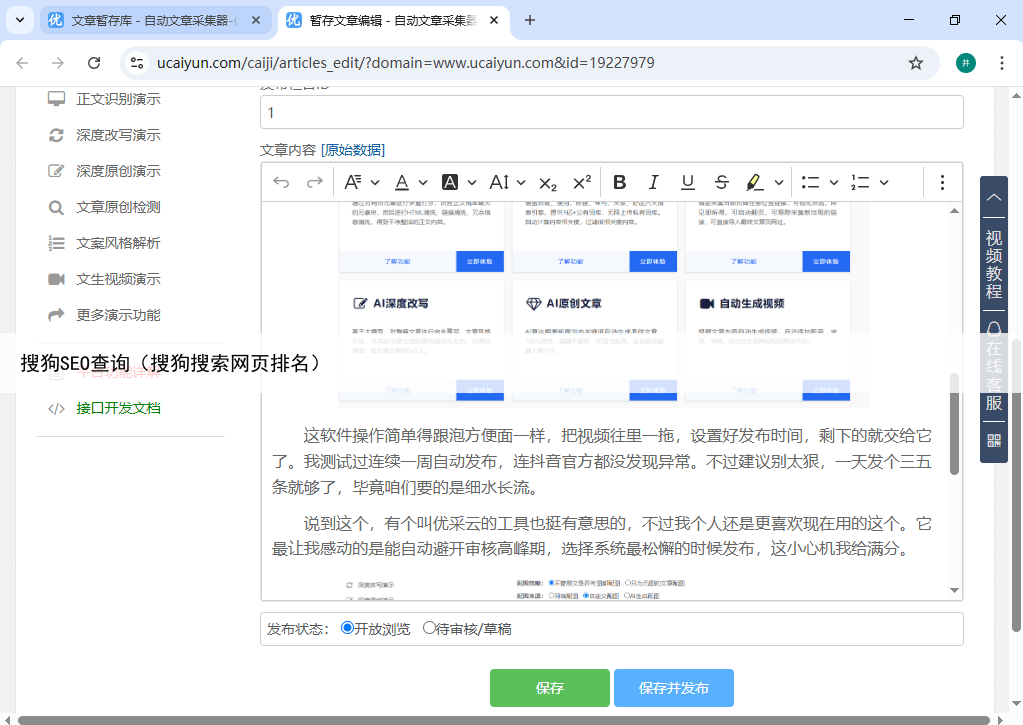Expand the font color dropdown arrow
Image resolution: width=1023 pixels, height=725 pixels.
(423, 182)
